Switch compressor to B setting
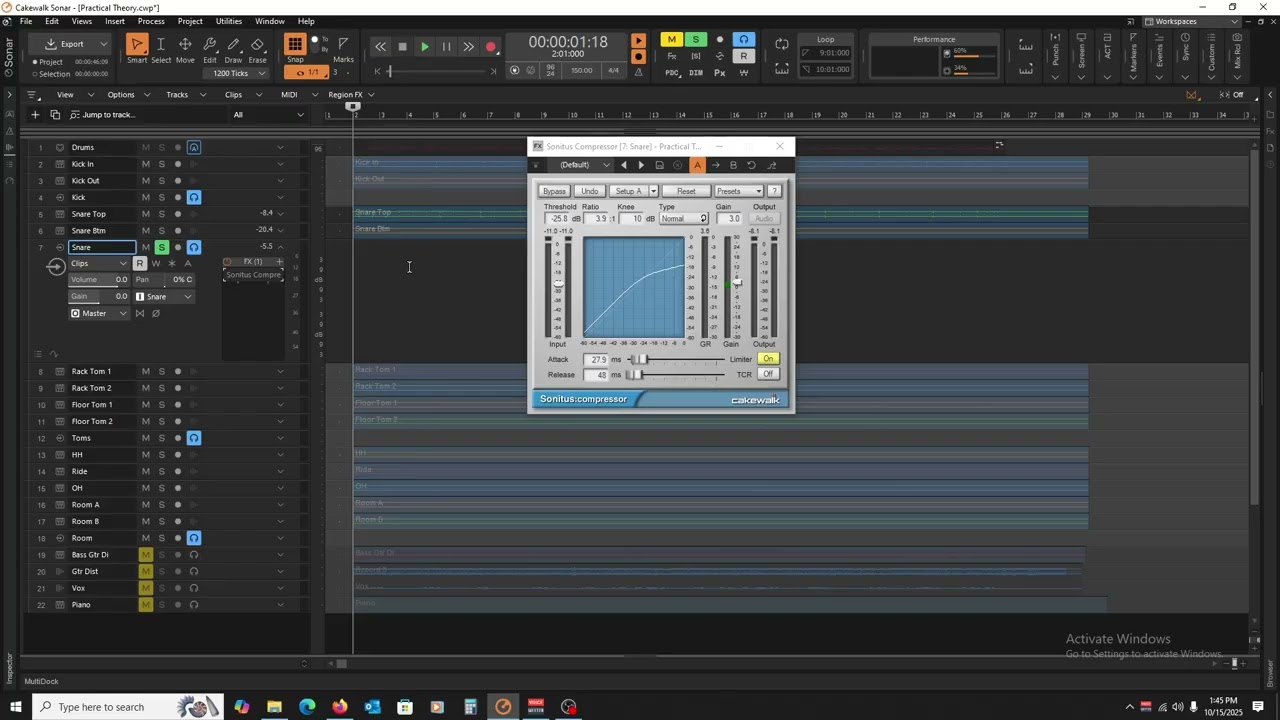This screenshot has width=1280, height=720. 733,165
